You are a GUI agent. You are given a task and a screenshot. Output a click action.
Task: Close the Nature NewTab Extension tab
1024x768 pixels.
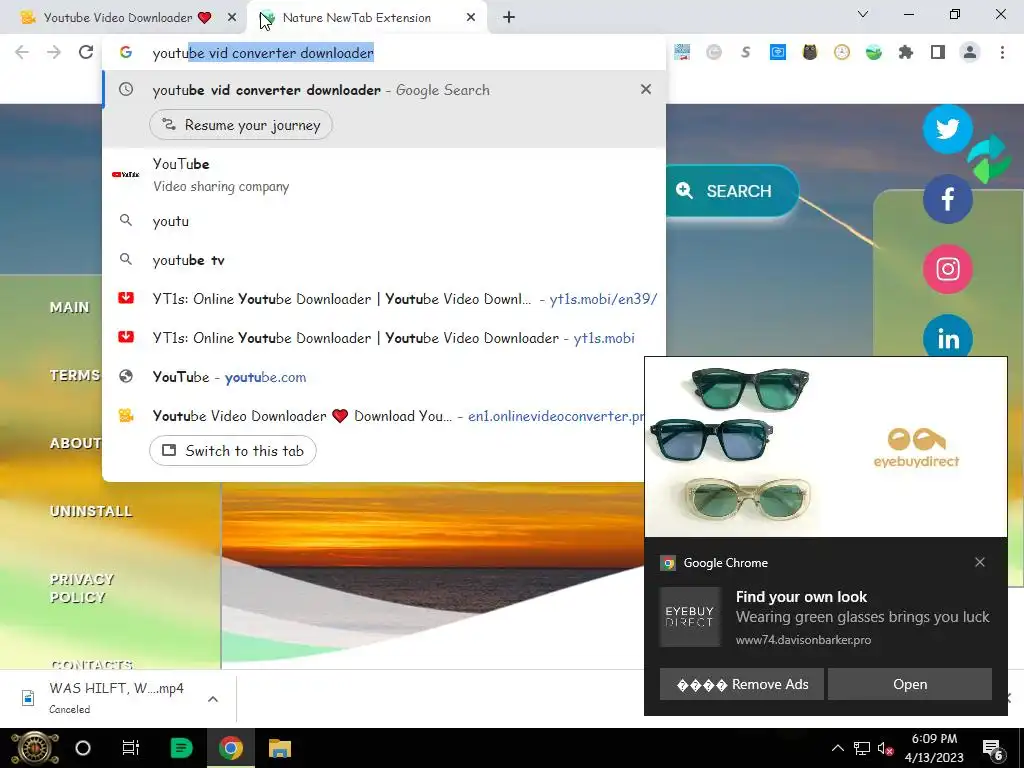pyautogui.click(x=471, y=18)
